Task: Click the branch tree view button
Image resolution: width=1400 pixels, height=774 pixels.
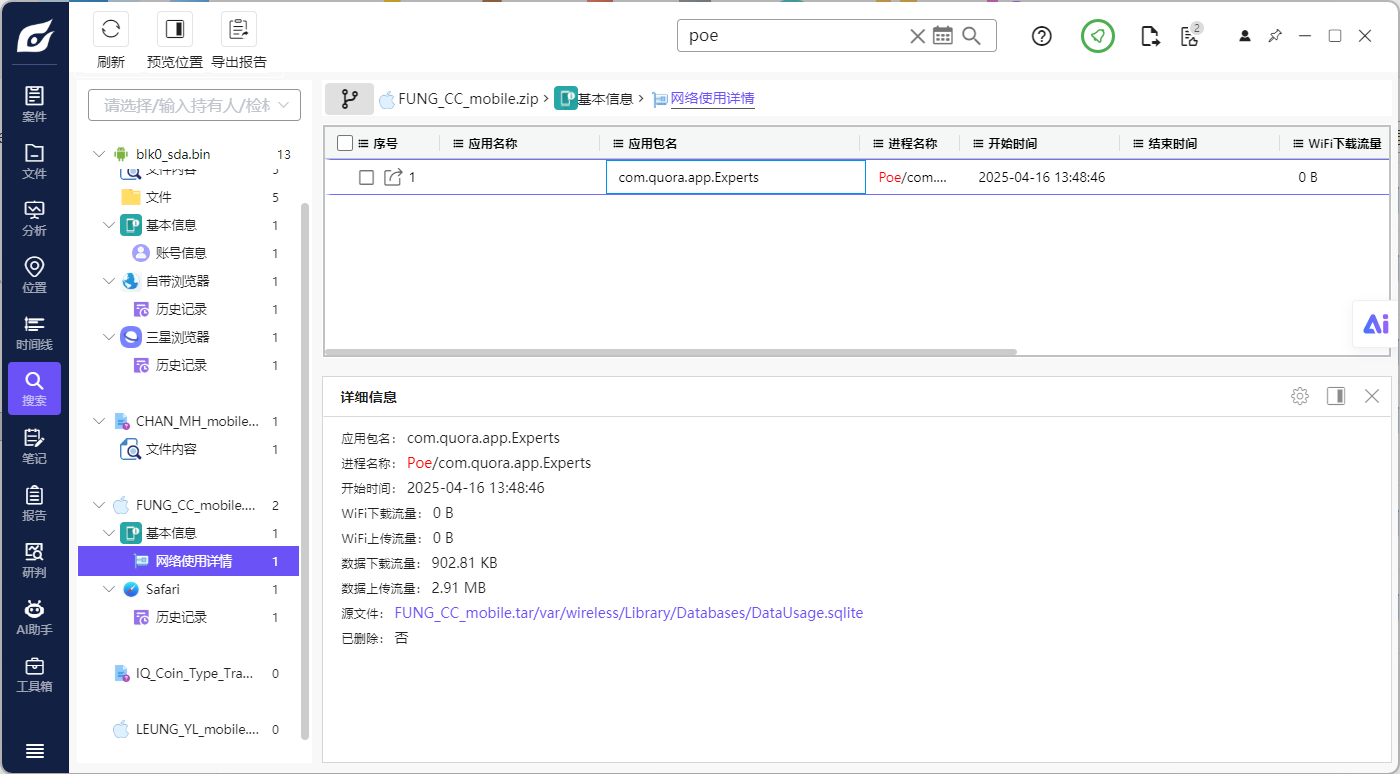Action: coord(349,99)
